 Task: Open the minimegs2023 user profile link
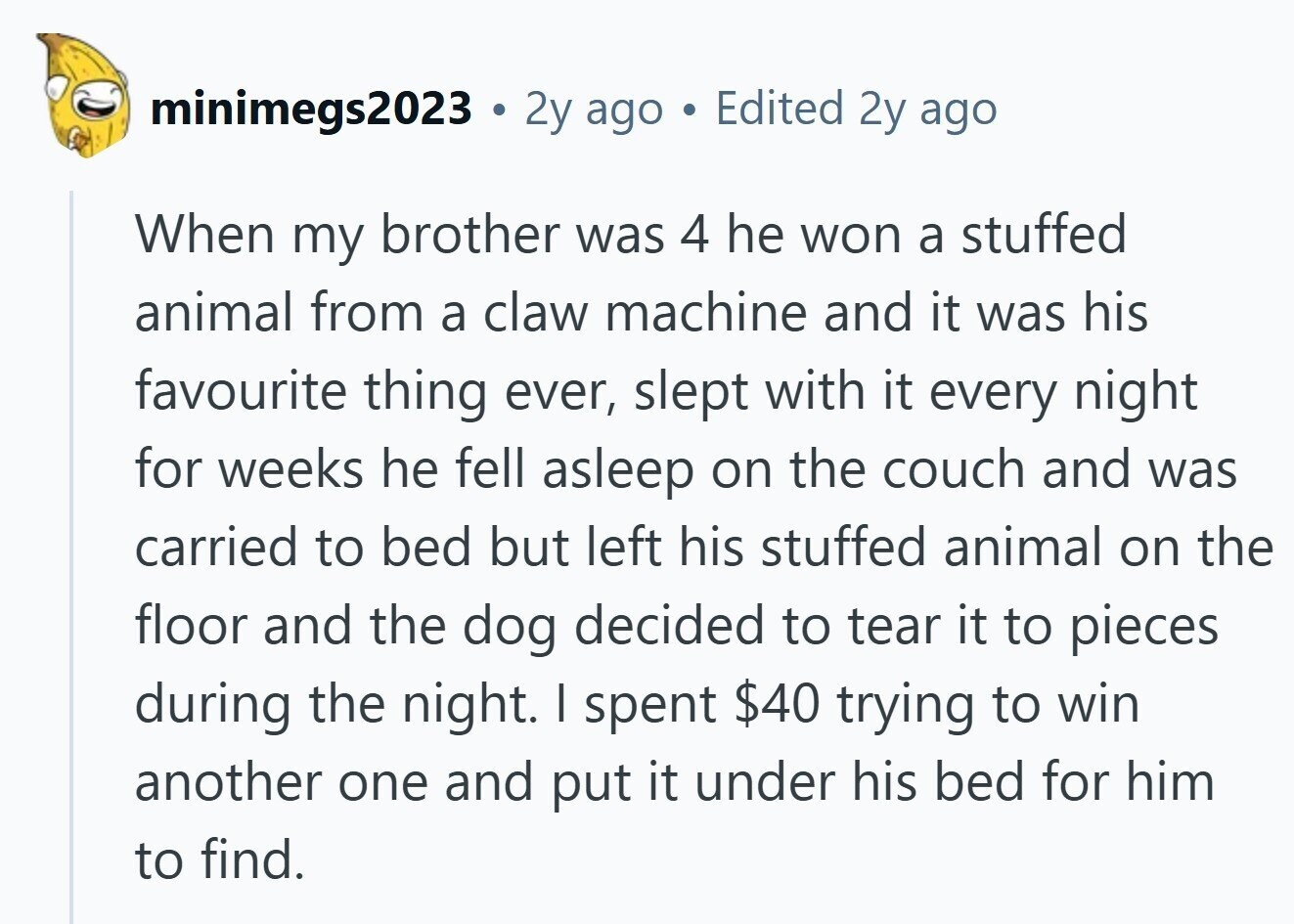pyautogui.click(x=311, y=109)
